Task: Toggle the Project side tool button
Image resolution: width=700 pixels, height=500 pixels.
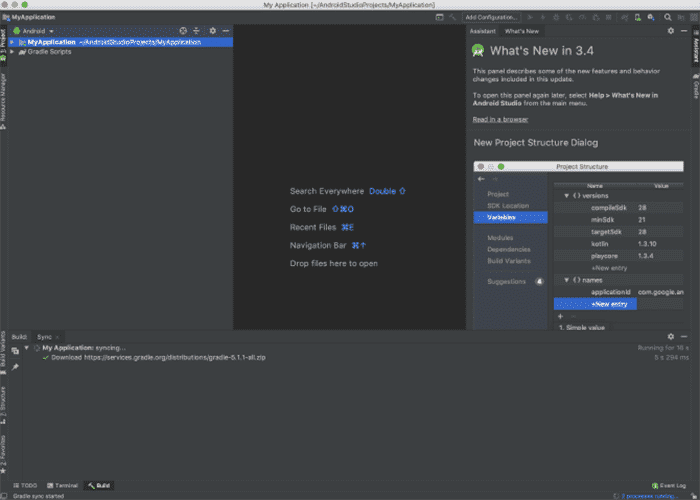Action: tap(4, 45)
